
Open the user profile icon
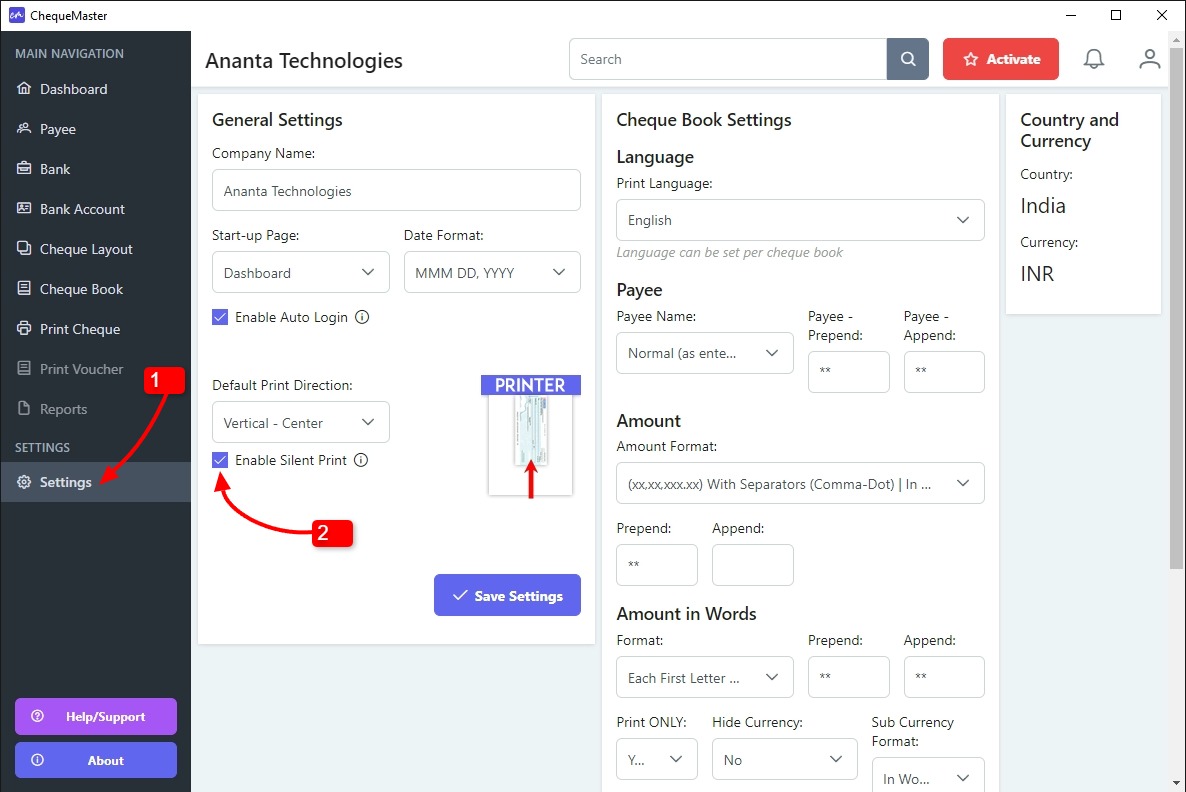pyautogui.click(x=1149, y=59)
